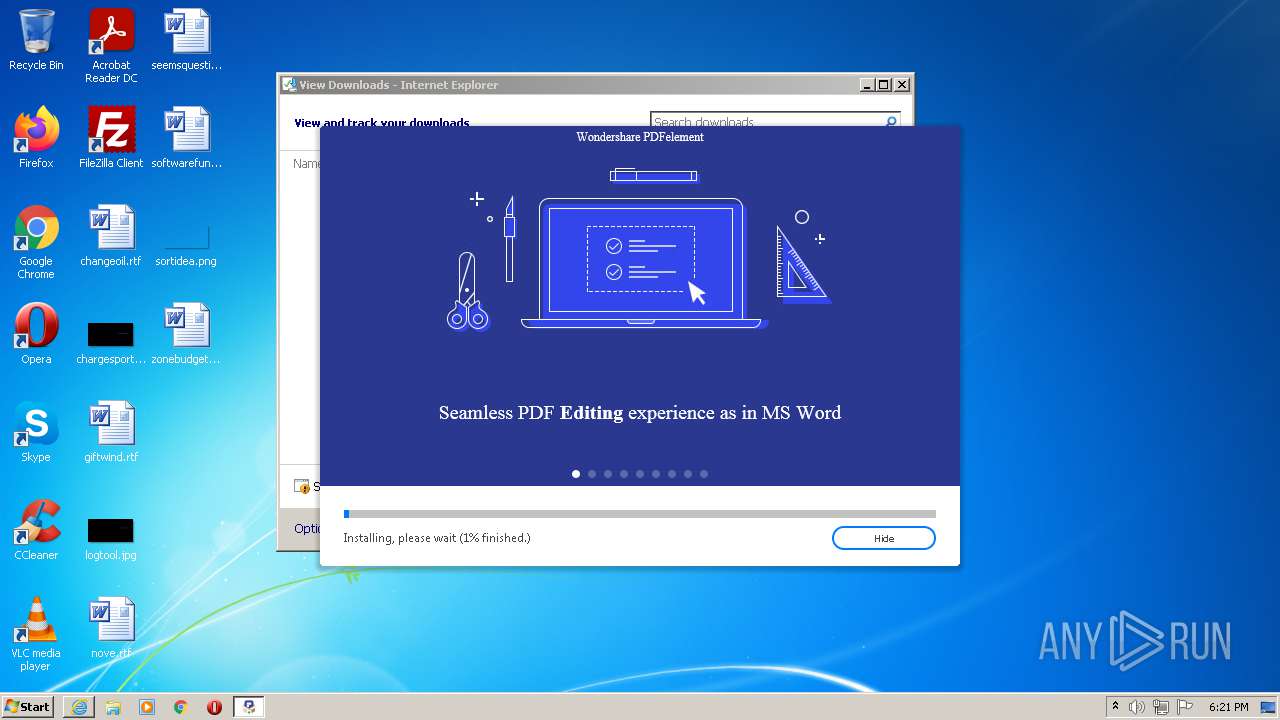Select logtool.jpg desktop file

click(x=111, y=537)
